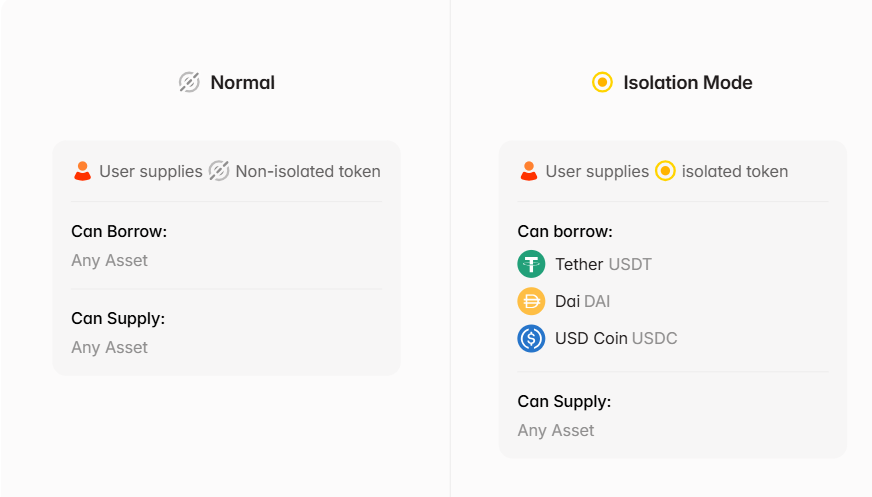
Task: Click the orange user icon in Normal card
Action: pyautogui.click(x=83, y=171)
